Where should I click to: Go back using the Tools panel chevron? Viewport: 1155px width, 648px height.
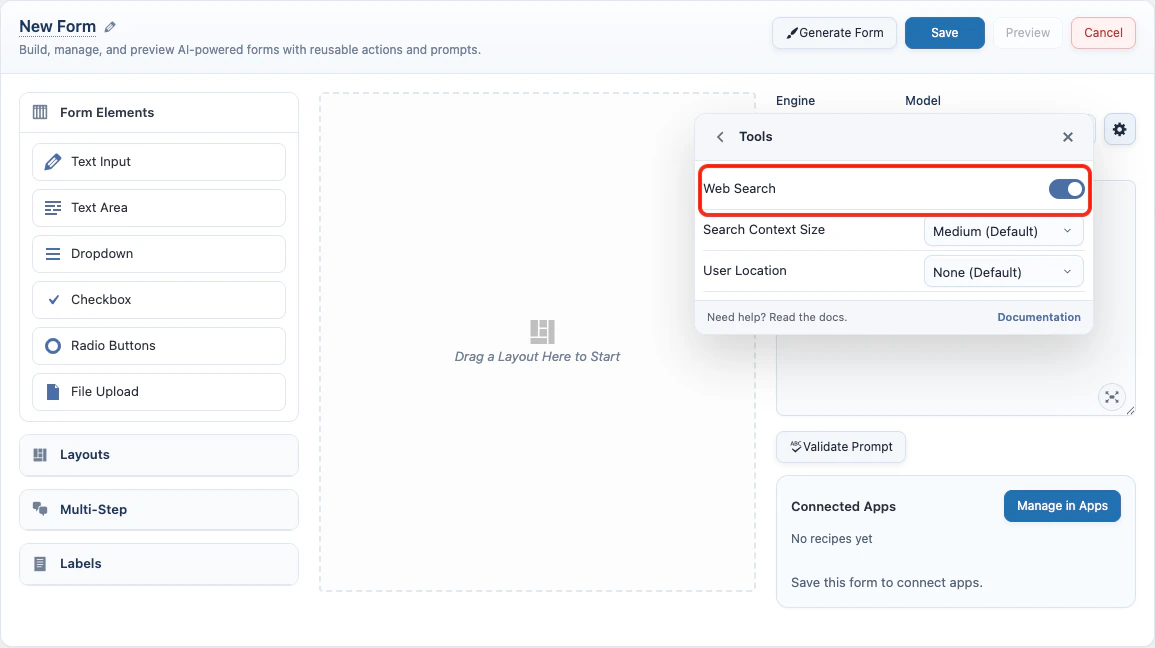pos(720,136)
